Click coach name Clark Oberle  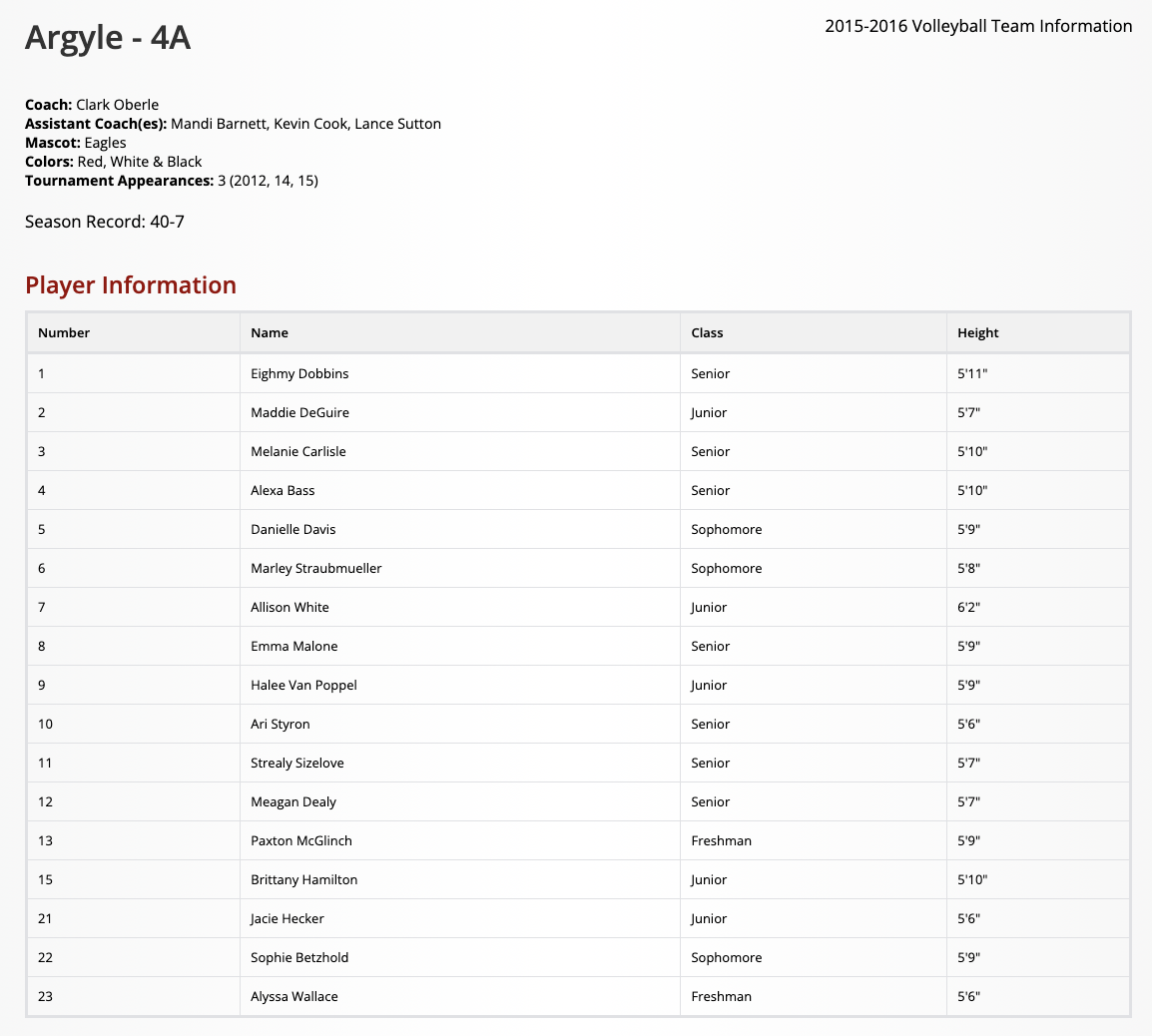(x=117, y=105)
